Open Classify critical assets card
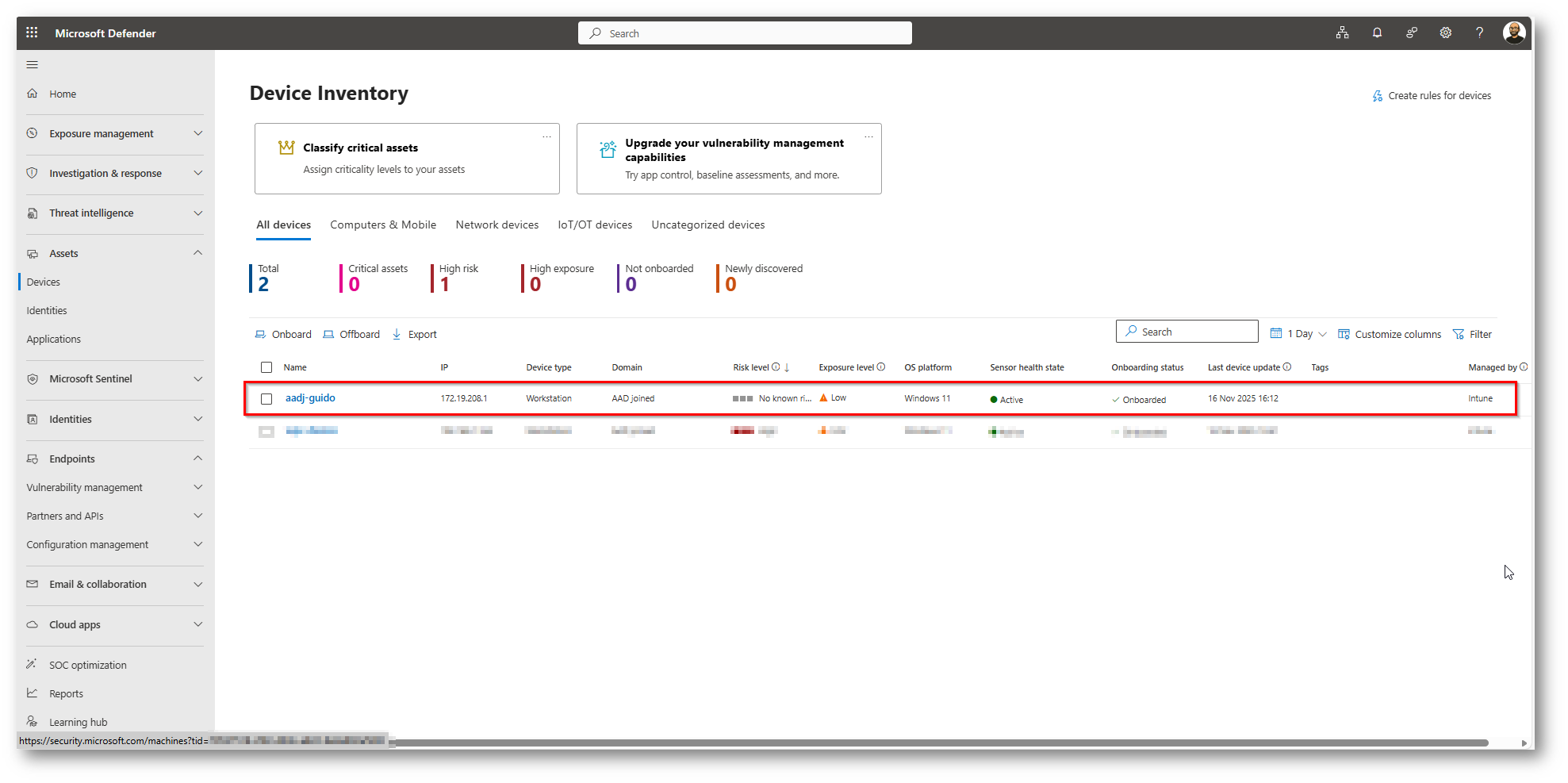 coord(407,159)
